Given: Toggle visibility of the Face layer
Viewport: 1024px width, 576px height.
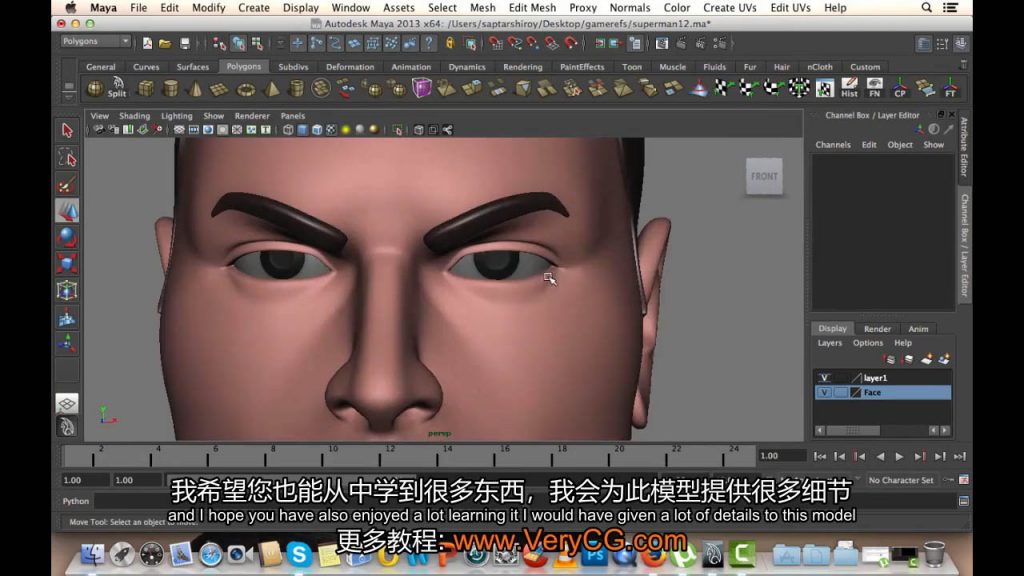Looking at the screenshot, I should tap(824, 392).
